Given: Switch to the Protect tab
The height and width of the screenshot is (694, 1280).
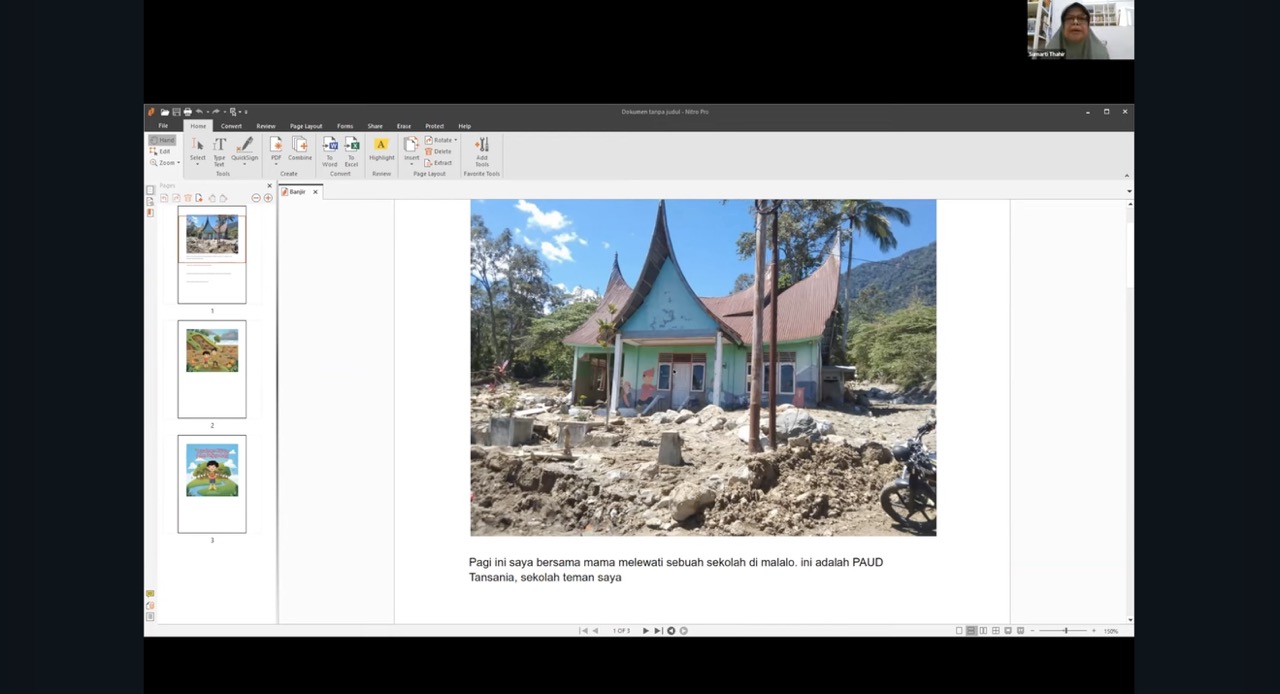Looking at the screenshot, I should pos(434,126).
